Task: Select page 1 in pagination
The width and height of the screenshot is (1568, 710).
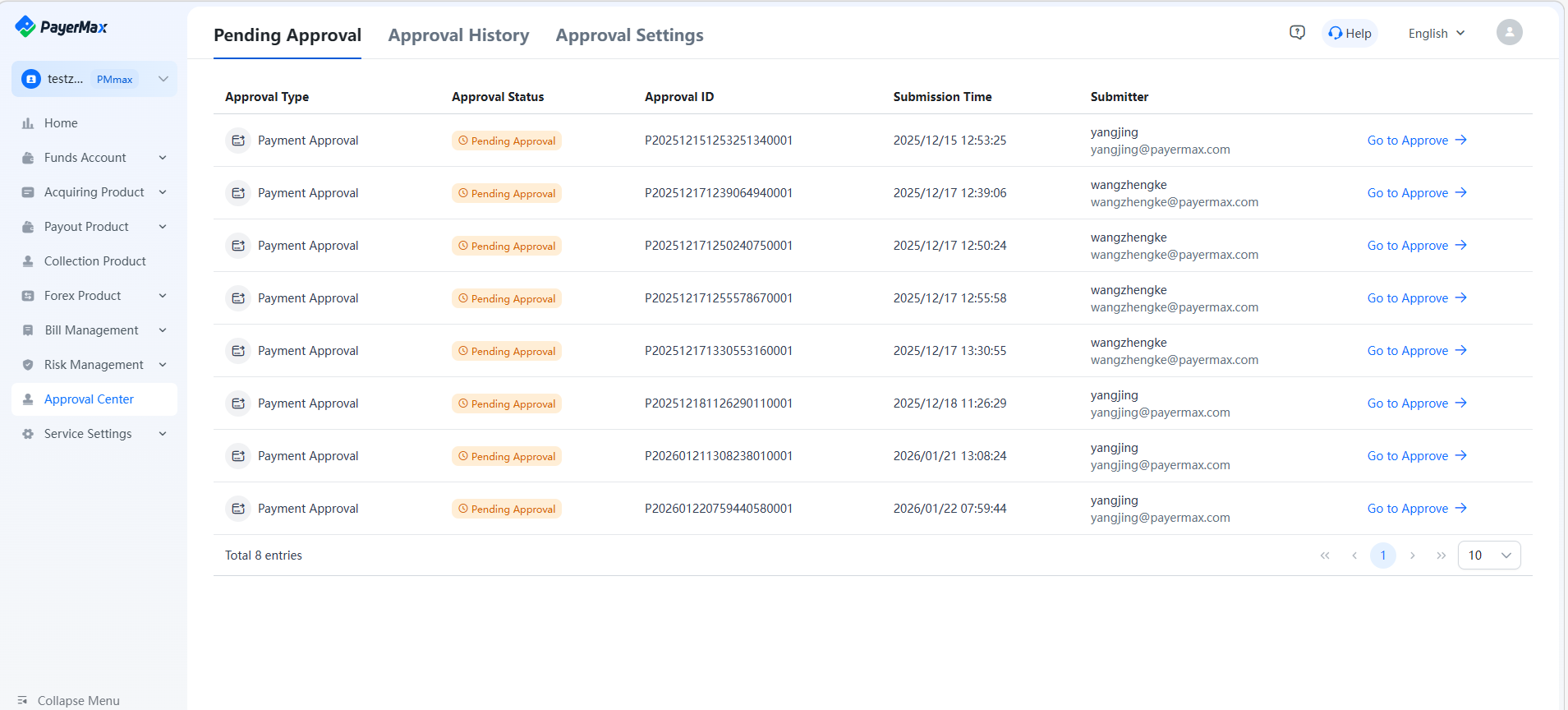Action: (1382, 556)
